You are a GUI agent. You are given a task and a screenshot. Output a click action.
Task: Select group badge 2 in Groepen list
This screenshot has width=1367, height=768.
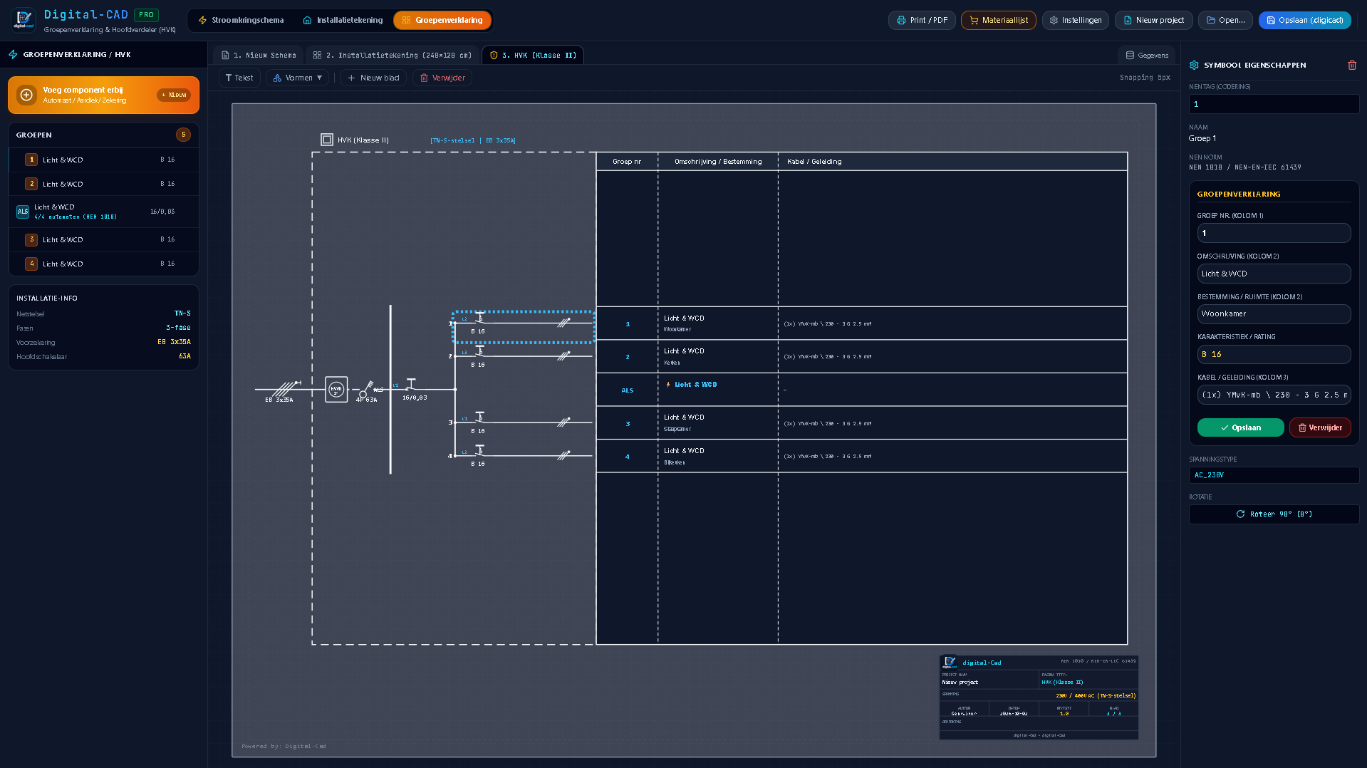pyautogui.click(x=31, y=184)
